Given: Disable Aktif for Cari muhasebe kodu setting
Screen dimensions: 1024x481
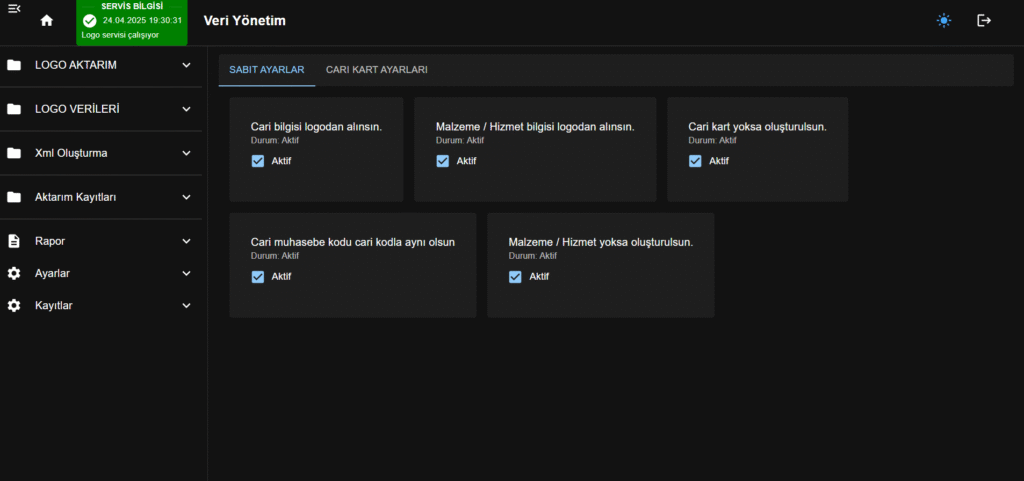Looking at the screenshot, I should [258, 277].
